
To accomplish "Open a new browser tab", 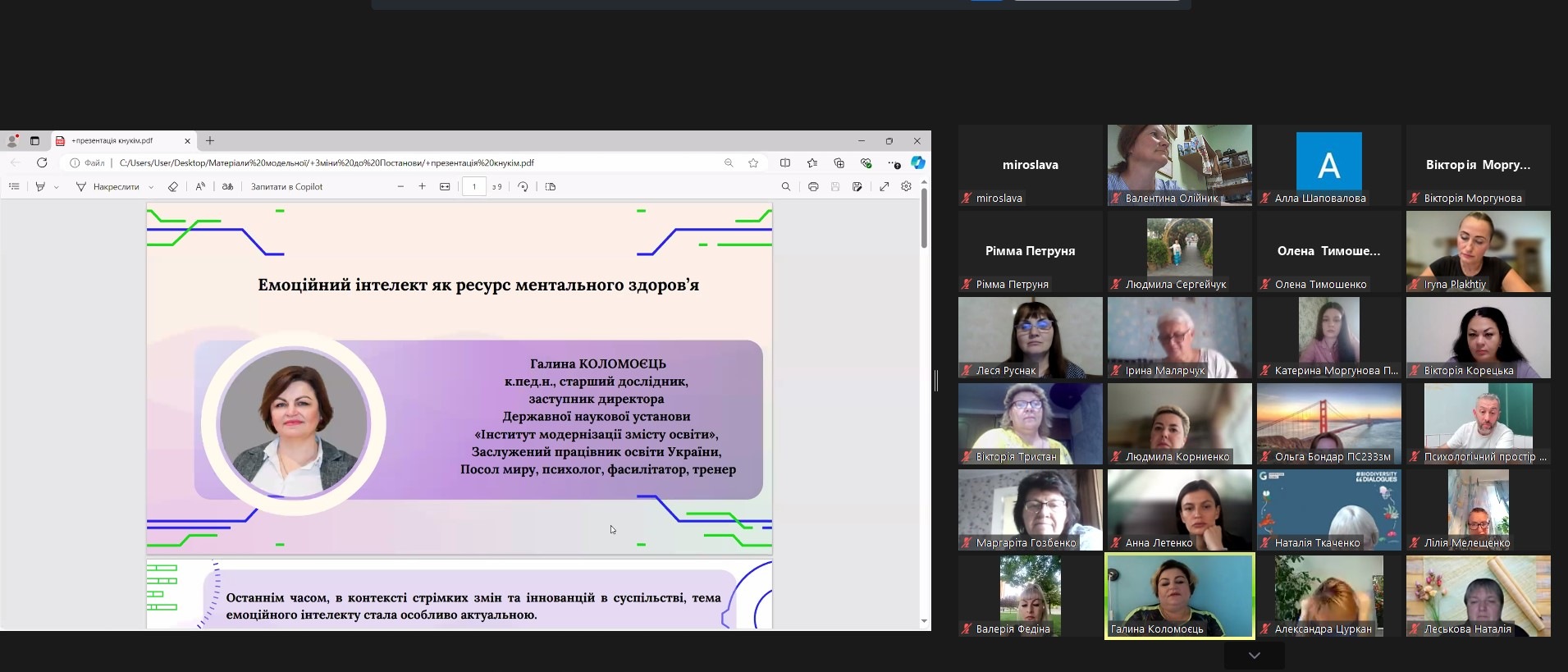I will tap(210, 141).
